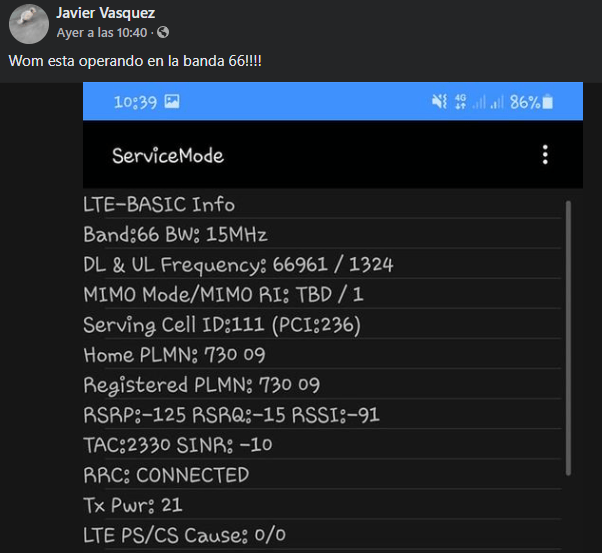The height and width of the screenshot is (553, 602).
Task: Open the three-dot menu in ServiceMode
Action: (545, 155)
